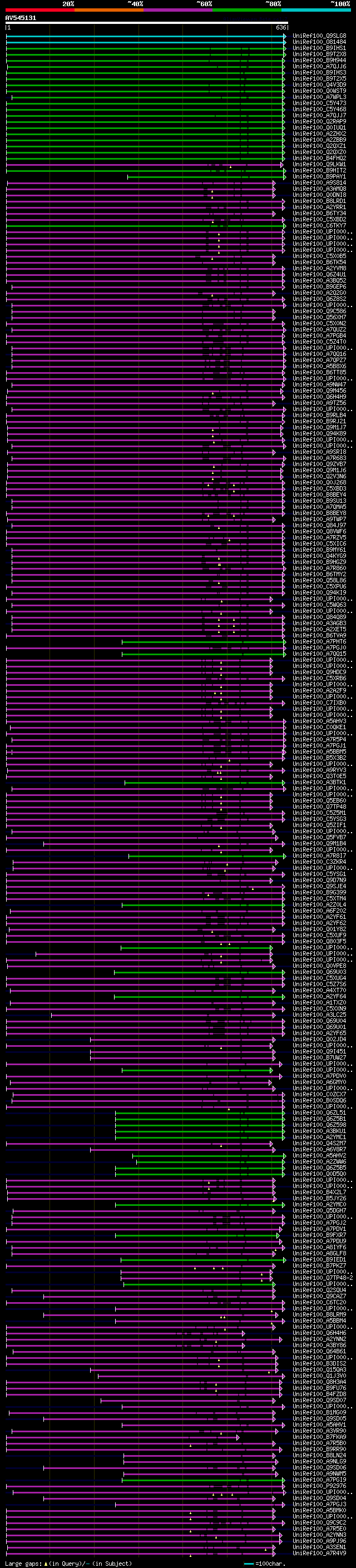356x1568 pixels.
Task: Select the AV545131 query label
Action: pyautogui.click(x=21, y=18)
